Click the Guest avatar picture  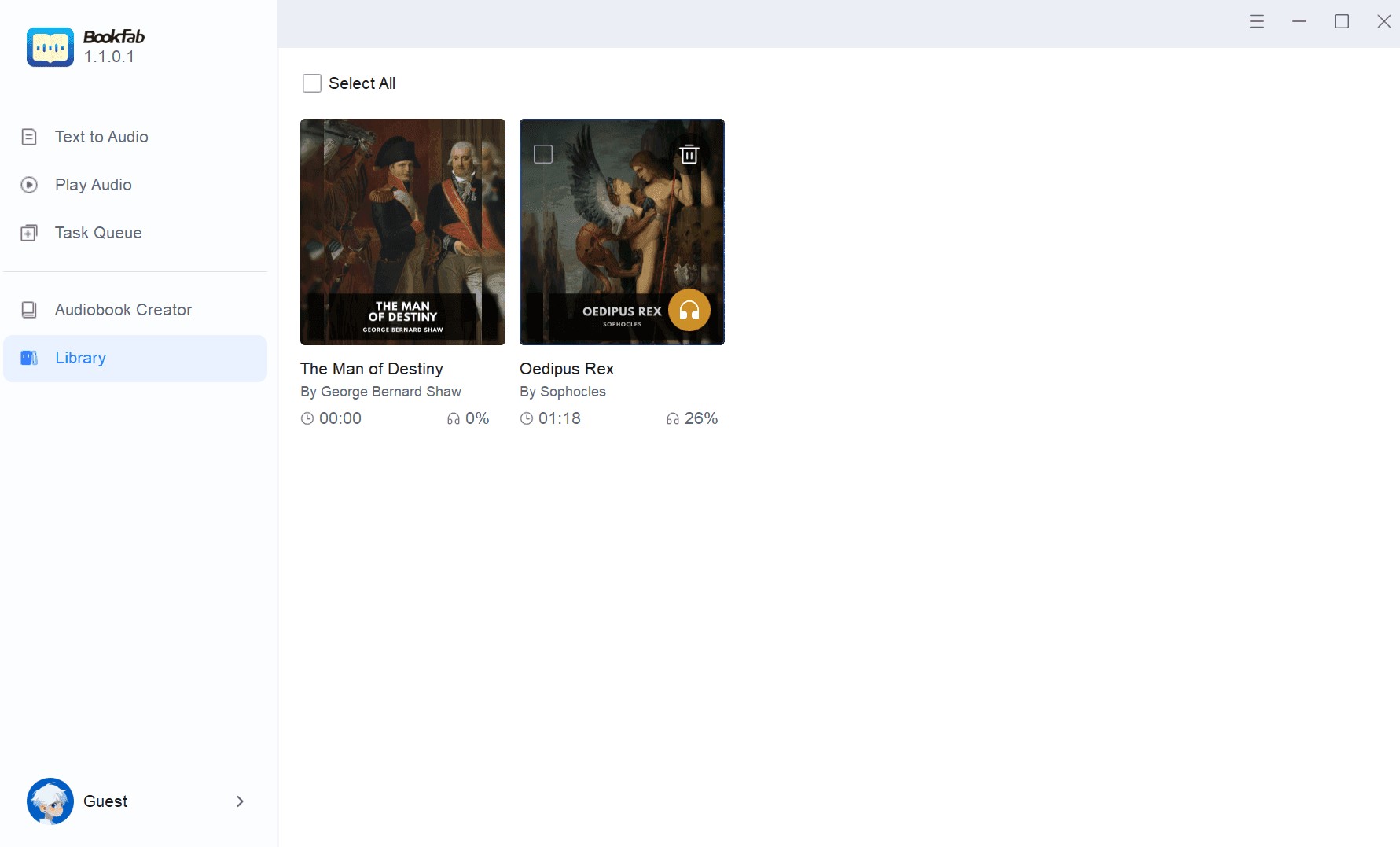point(50,801)
